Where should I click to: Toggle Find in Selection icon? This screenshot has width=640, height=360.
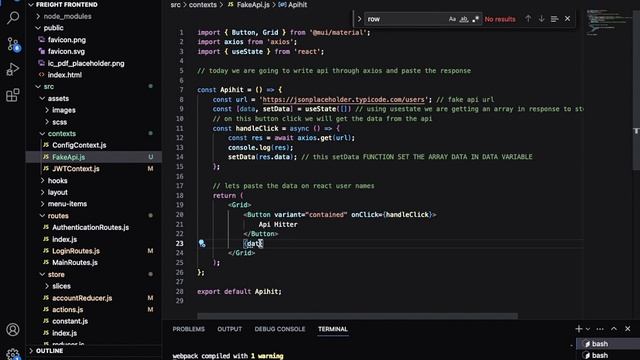pos(554,19)
